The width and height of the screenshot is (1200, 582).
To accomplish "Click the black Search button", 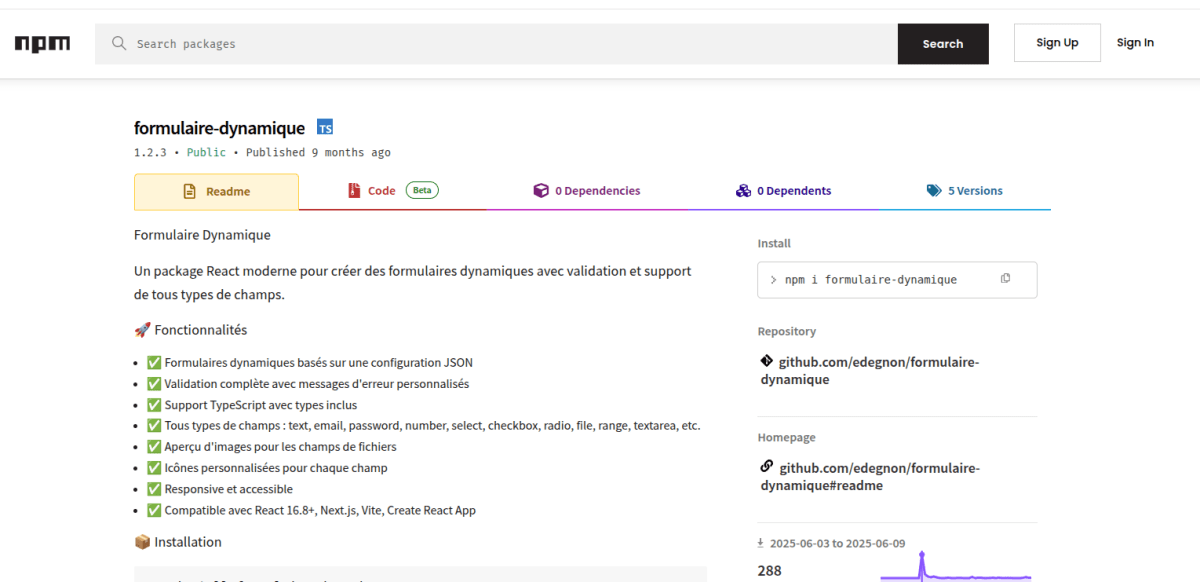I will coord(943,44).
